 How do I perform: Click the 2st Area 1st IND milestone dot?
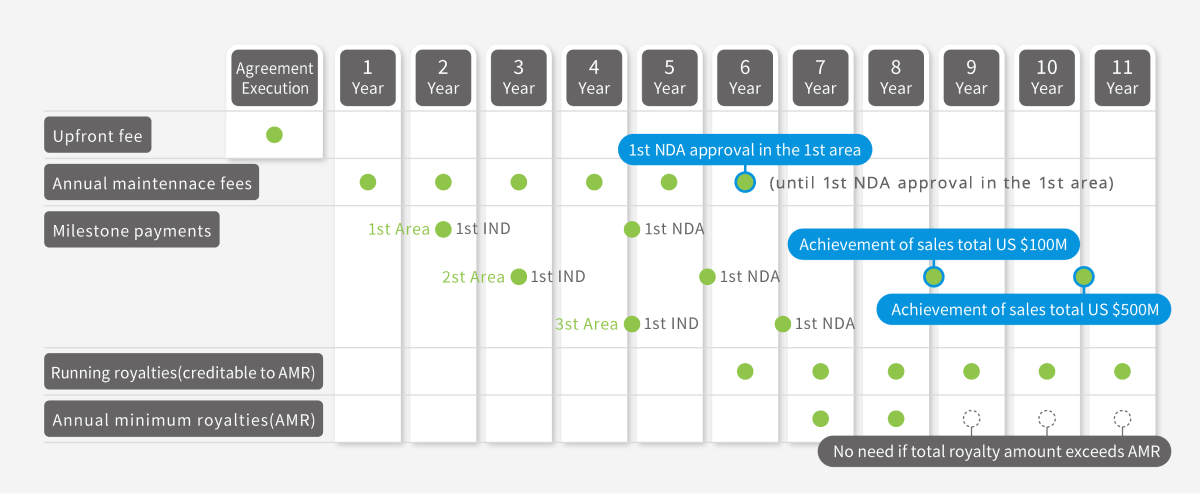(x=518, y=277)
